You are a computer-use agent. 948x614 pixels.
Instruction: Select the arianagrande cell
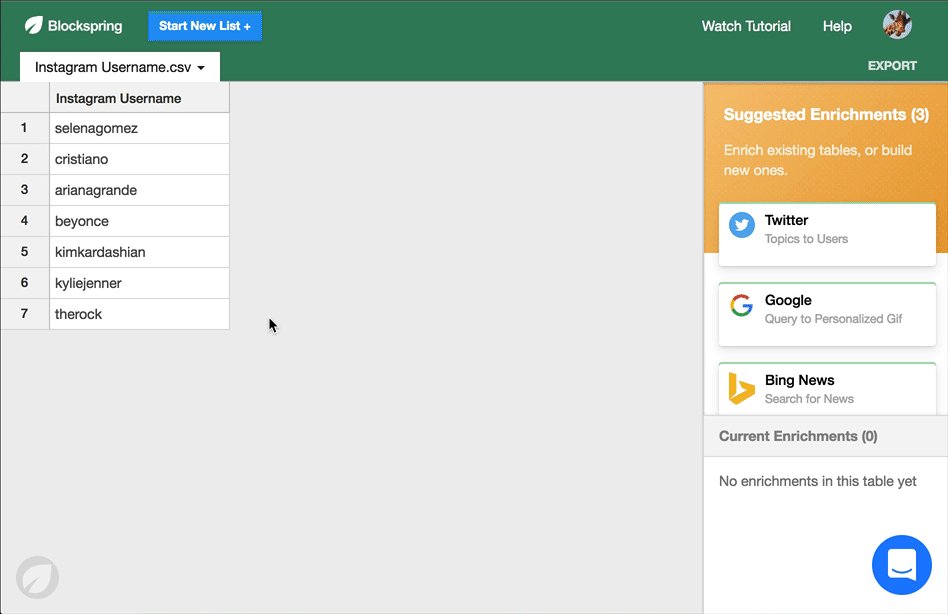[x=139, y=190]
